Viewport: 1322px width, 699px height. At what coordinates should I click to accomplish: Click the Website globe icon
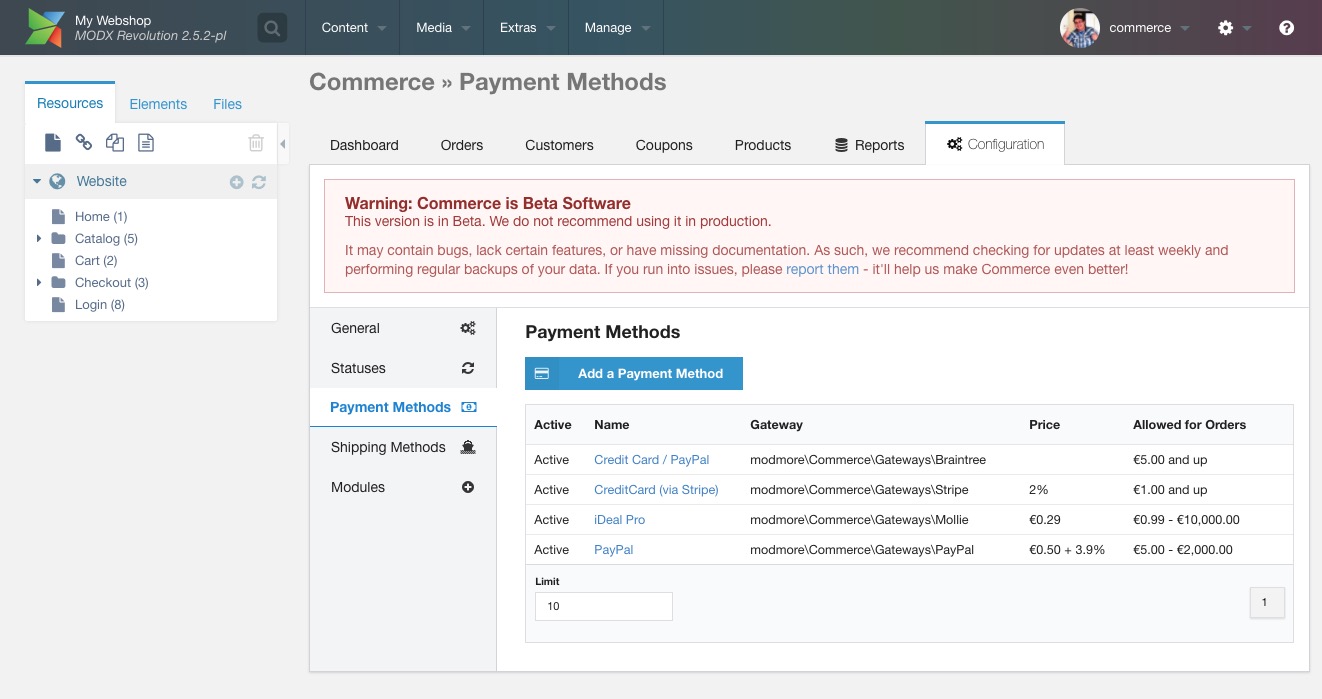pyautogui.click(x=57, y=181)
